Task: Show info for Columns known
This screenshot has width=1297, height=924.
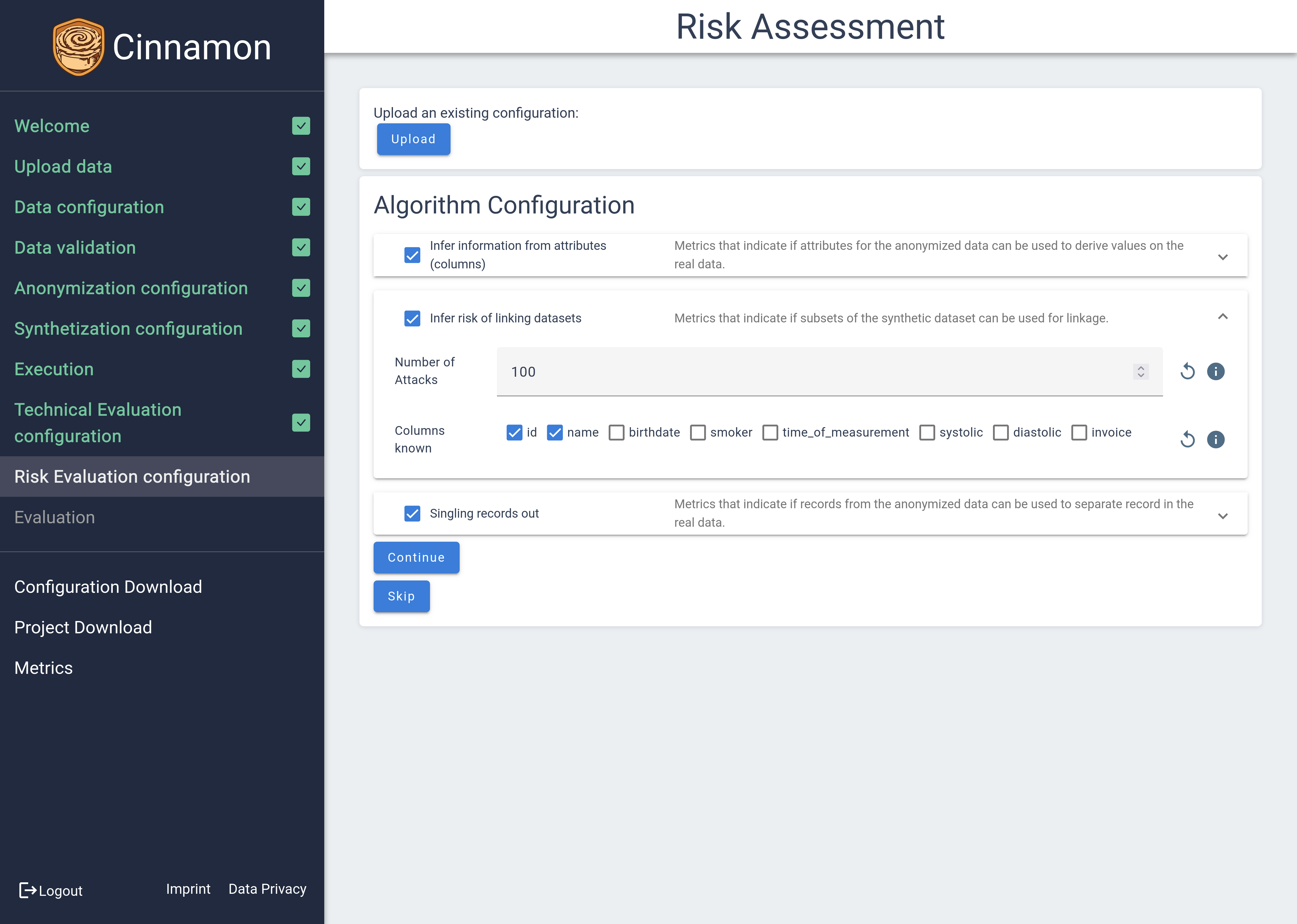Action: [x=1216, y=439]
